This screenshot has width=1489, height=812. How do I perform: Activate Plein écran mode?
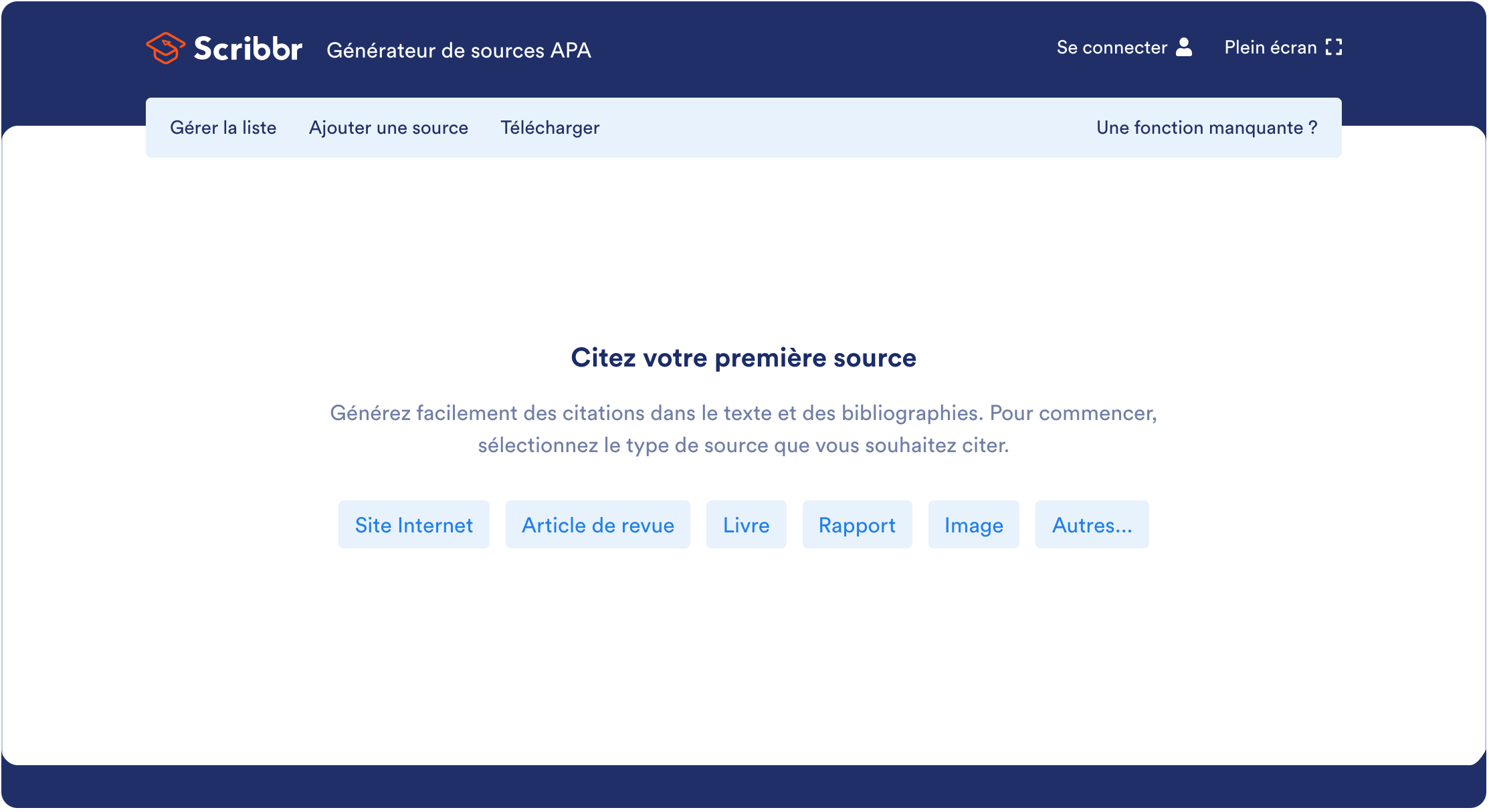tap(1283, 47)
